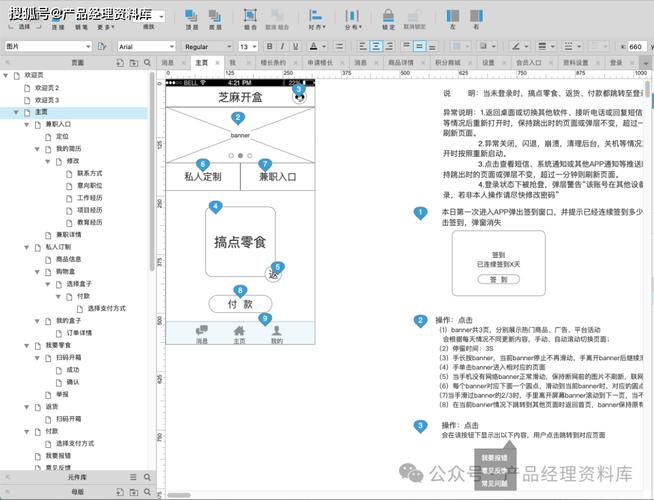Select the 付 款 button in the mockup

(240, 304)
